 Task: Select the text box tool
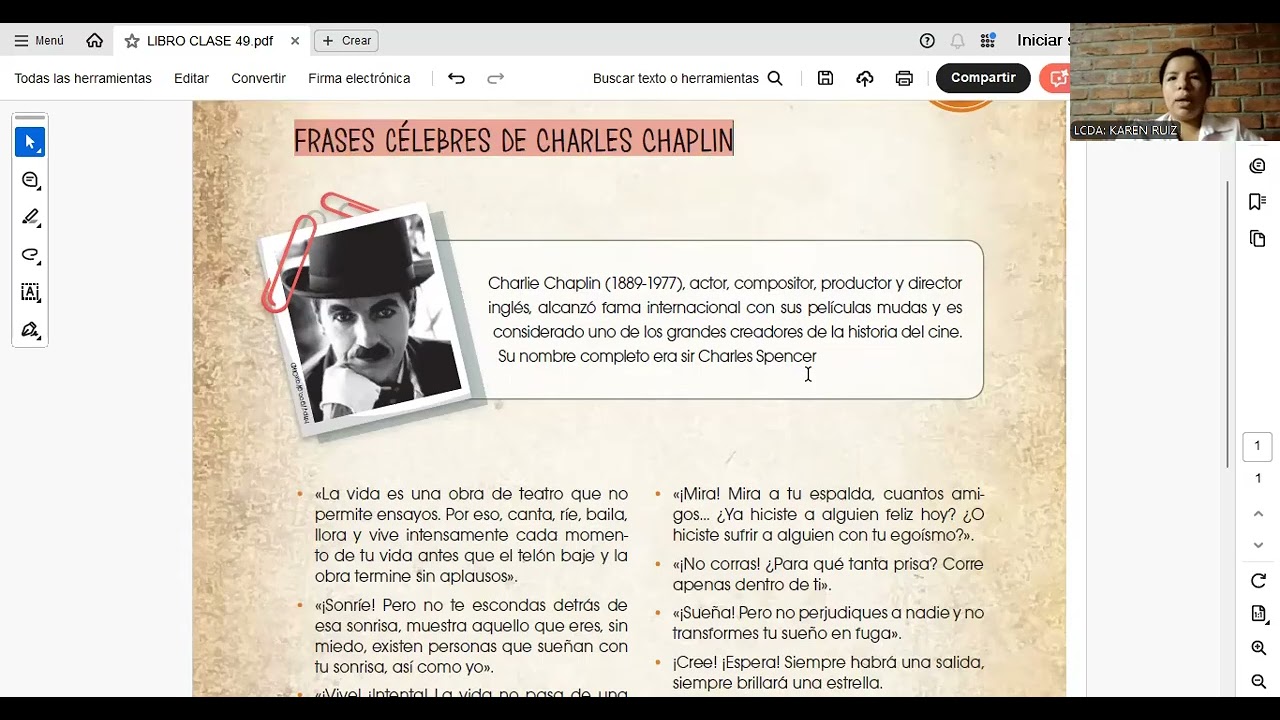point(30,292)
